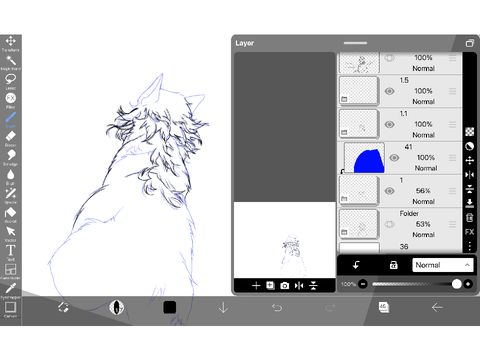Grab reorder handle of folder 1

pos(452,191)
